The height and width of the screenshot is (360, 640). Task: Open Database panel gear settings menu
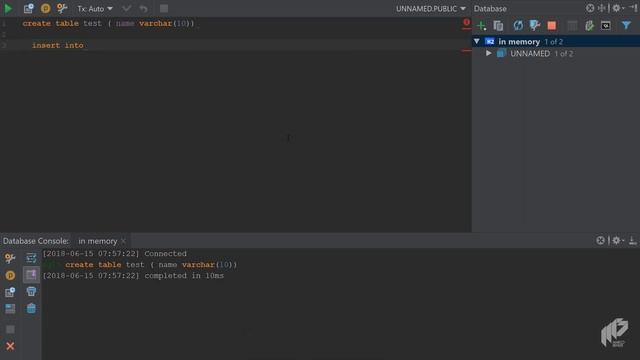[x=618, y=8]
